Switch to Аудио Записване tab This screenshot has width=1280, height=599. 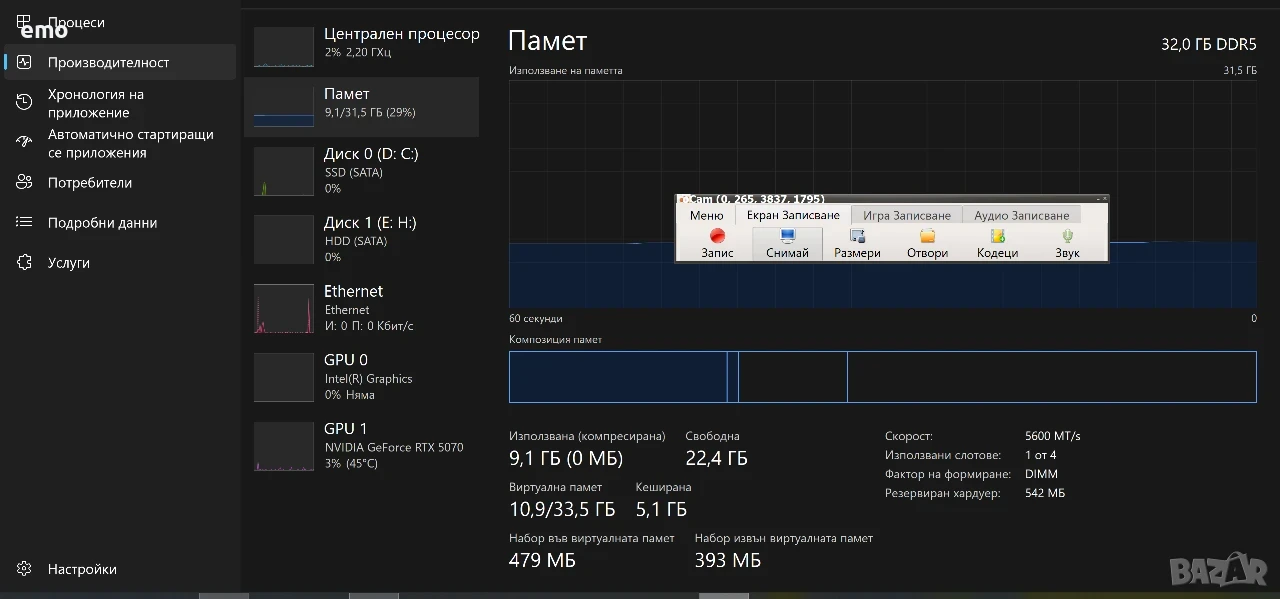[1021, 215]
